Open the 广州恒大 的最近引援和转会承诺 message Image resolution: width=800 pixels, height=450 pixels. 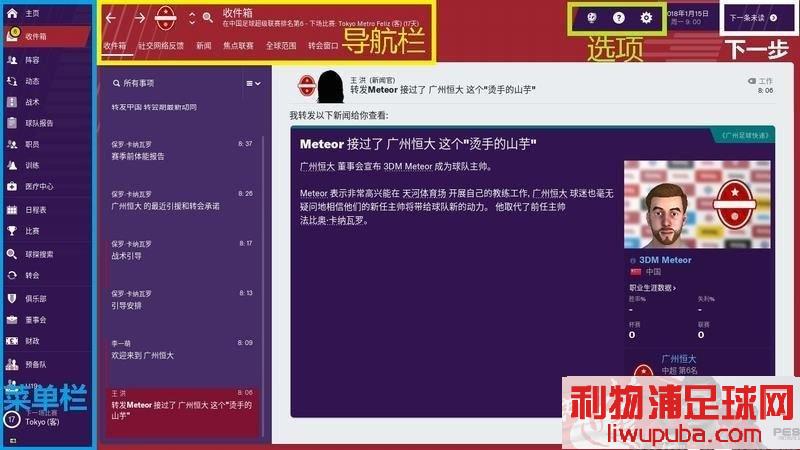pyautogui.click(x=182, y=201)
